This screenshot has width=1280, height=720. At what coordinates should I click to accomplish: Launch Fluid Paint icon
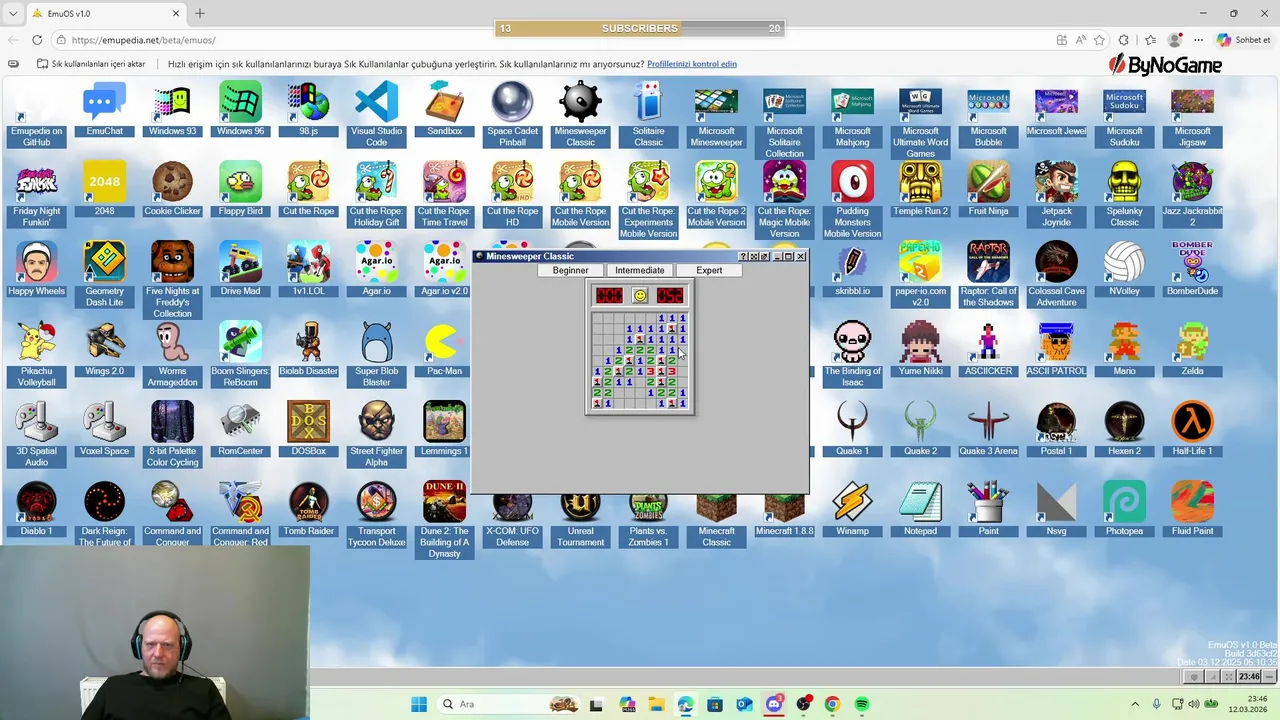pyautogui.click(x=1193, y=510)
